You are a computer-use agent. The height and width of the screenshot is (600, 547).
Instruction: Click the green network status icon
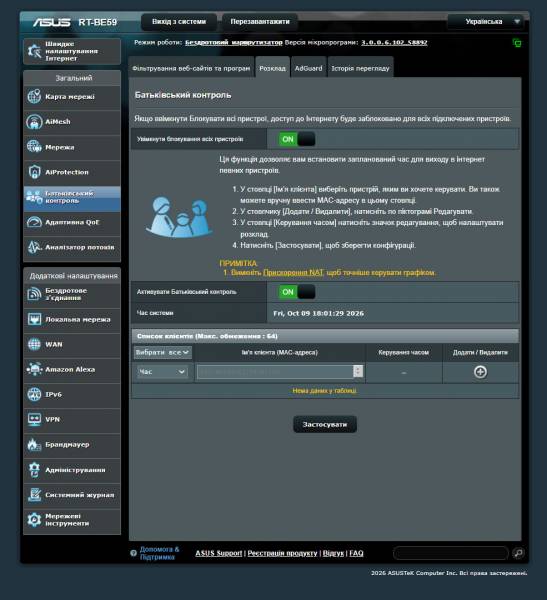[517, 43]
